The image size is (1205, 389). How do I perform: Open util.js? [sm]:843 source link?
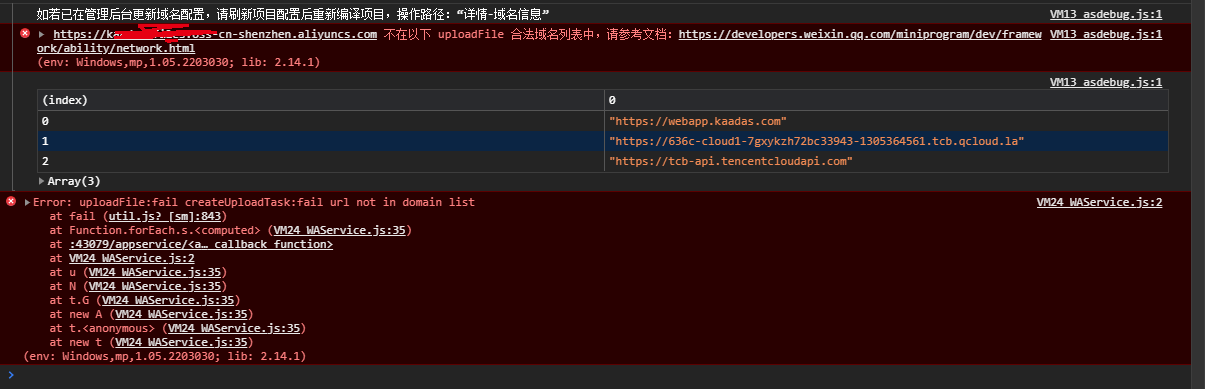click(x=166, y=216)
